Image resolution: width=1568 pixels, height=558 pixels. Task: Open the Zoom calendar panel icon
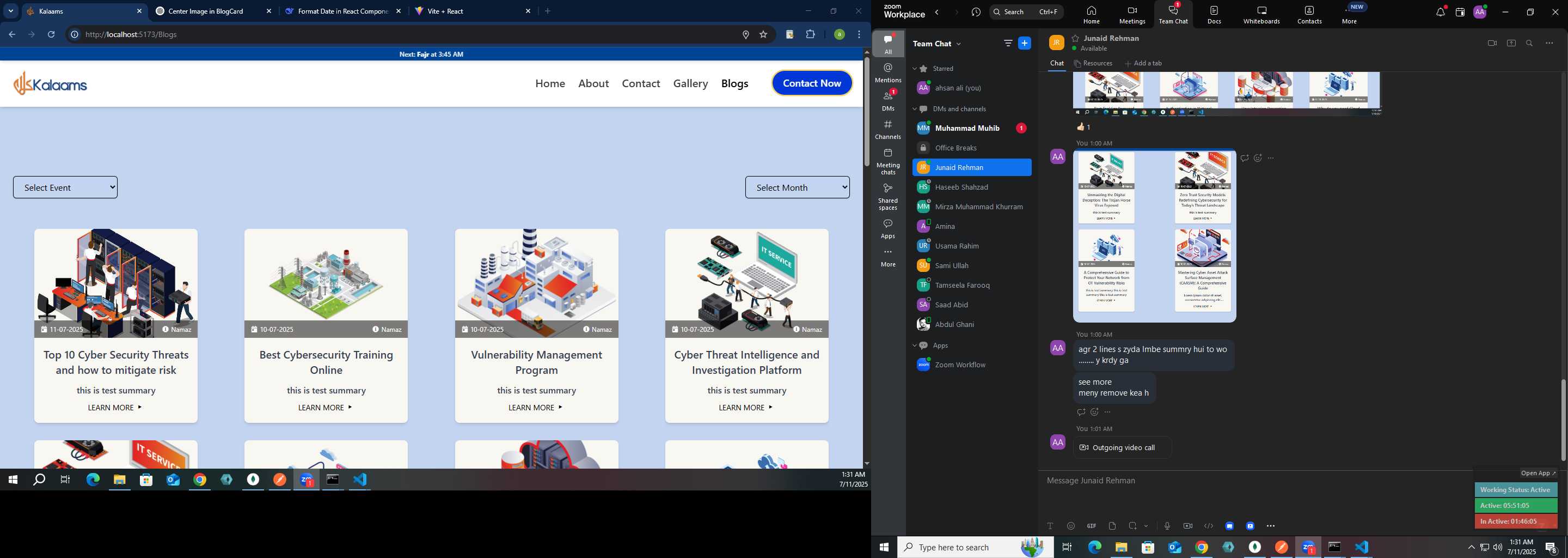1460,12
